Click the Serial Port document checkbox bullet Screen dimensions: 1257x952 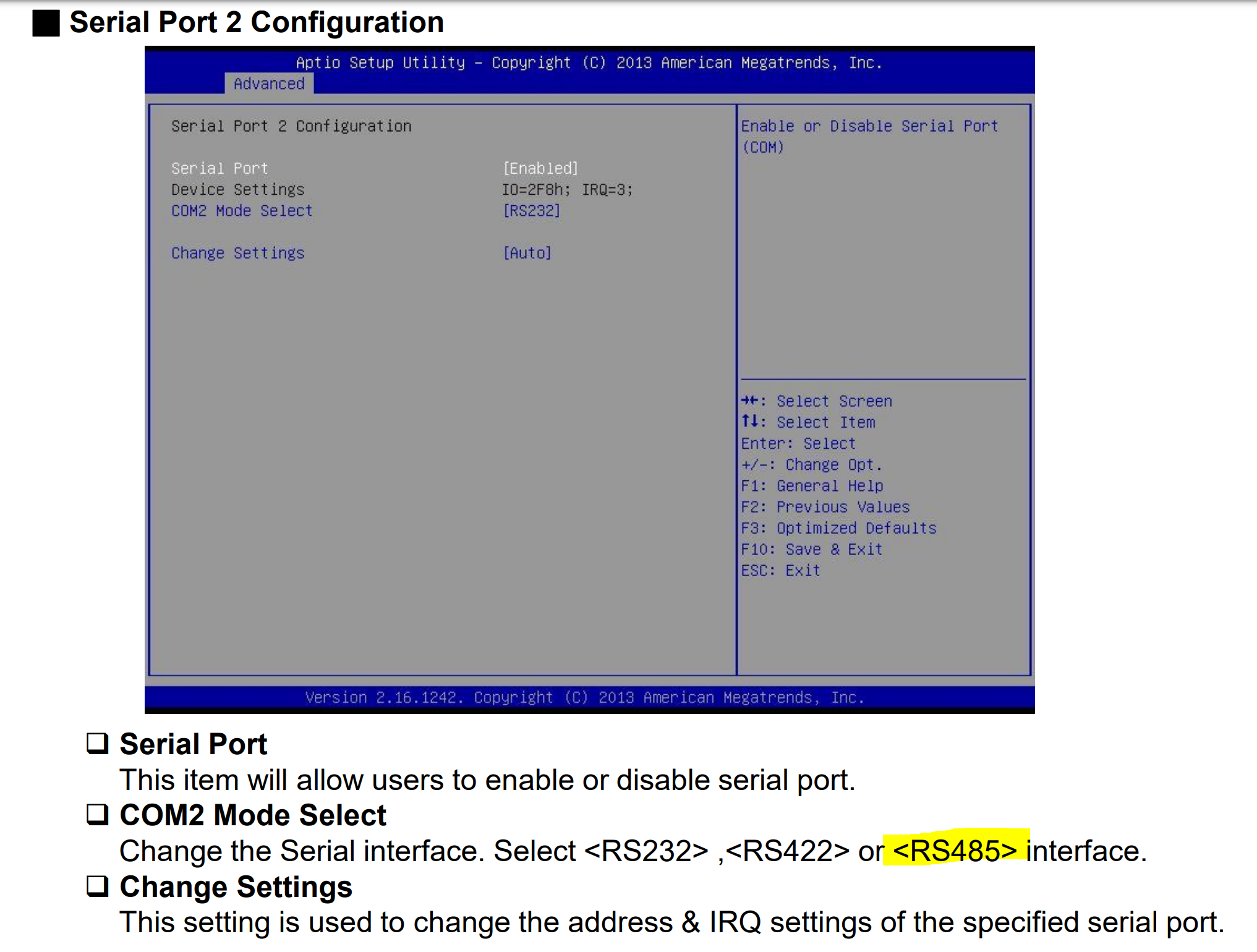tap(98, 743)
